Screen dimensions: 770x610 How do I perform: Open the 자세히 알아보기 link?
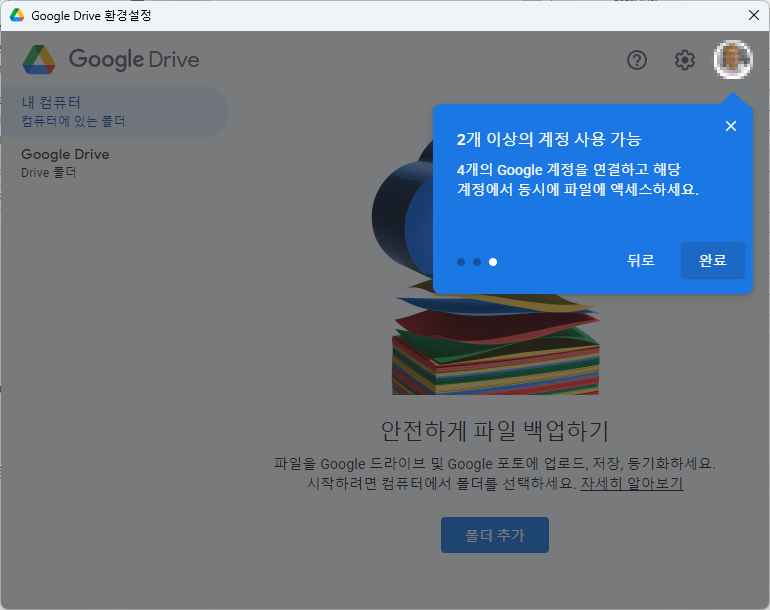pos(631,483)
